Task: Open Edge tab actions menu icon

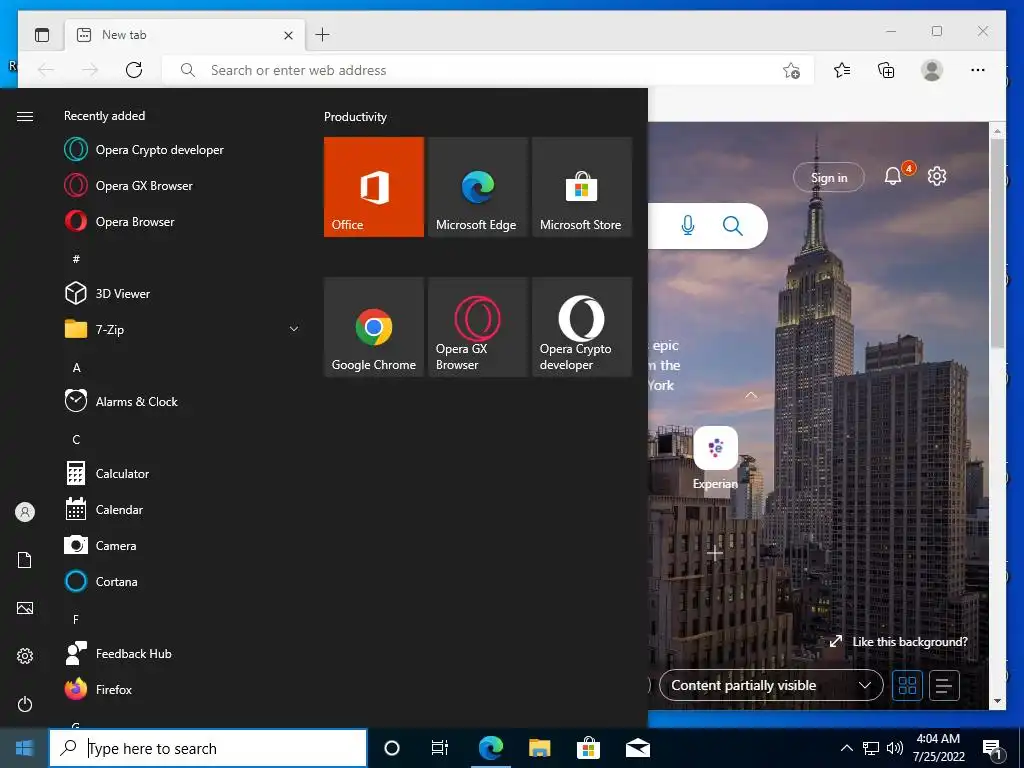Action: pyautogui.click(x=42, y=35)
